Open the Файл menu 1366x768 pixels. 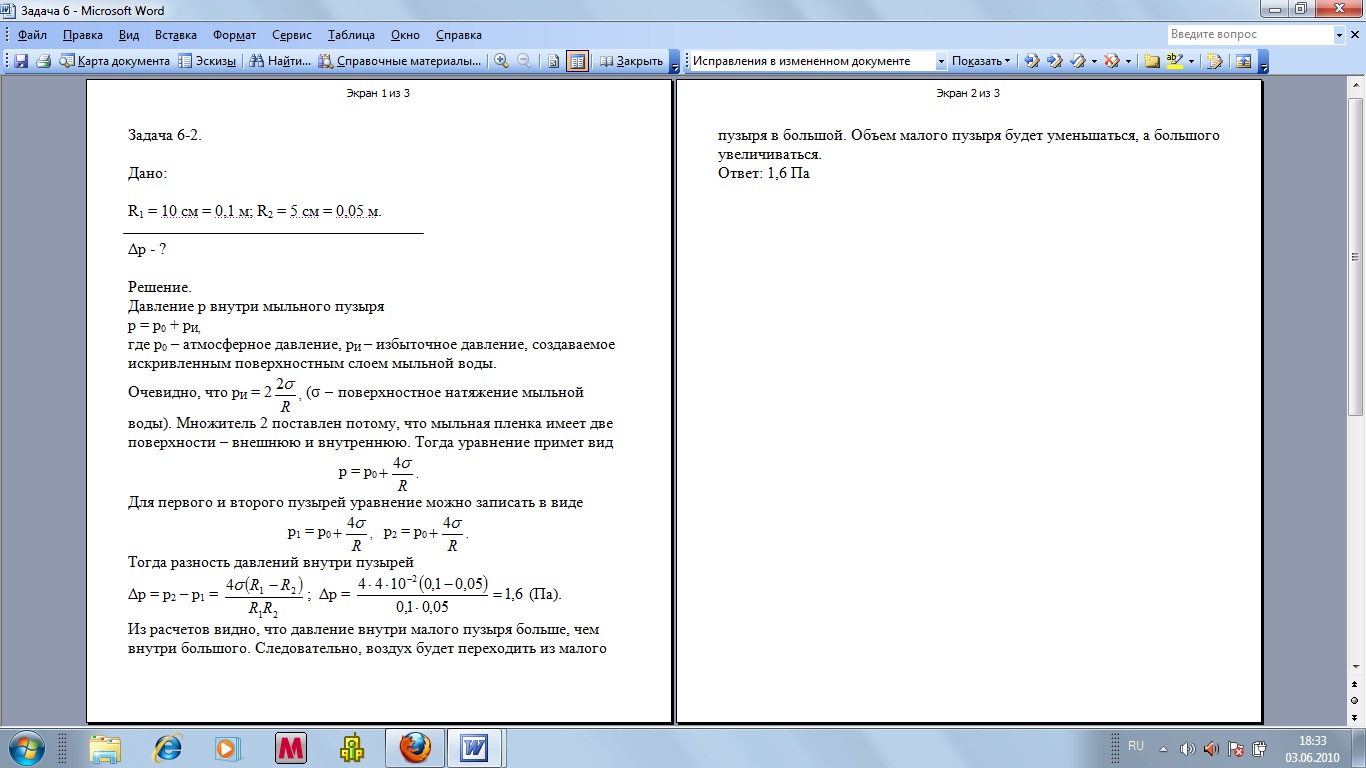(x=32, y=35)
